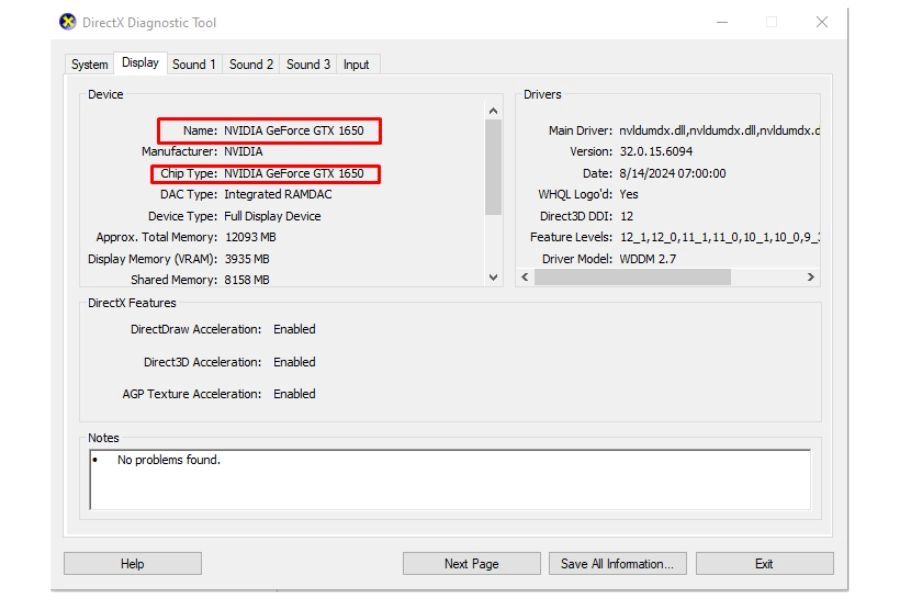Click the No problems found note
This screenshot has width=900, height=600.
169,460
